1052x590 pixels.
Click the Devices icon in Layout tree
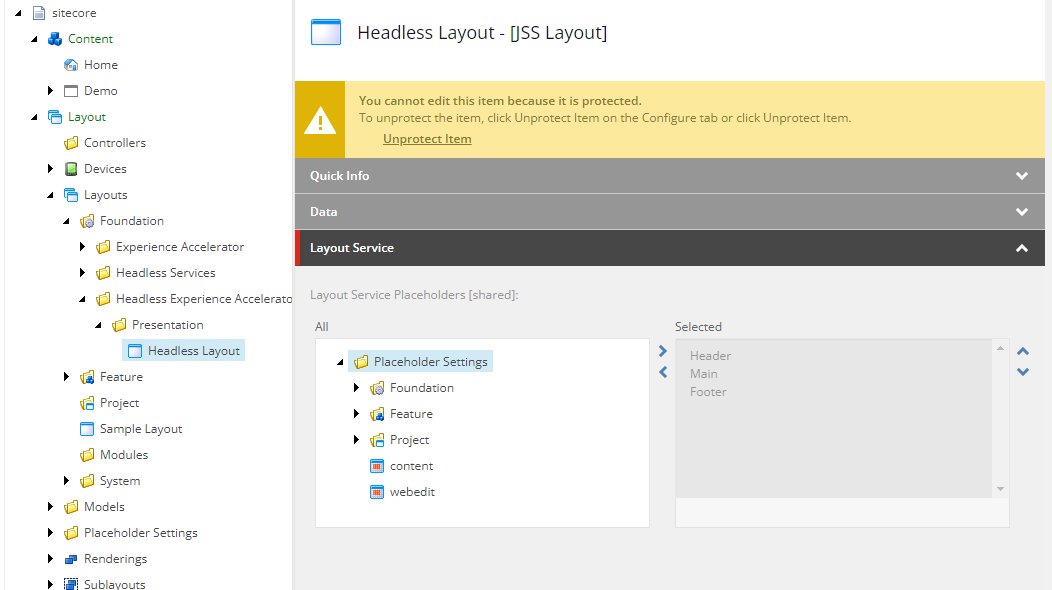pyautogui.click(x=71, y=169)
